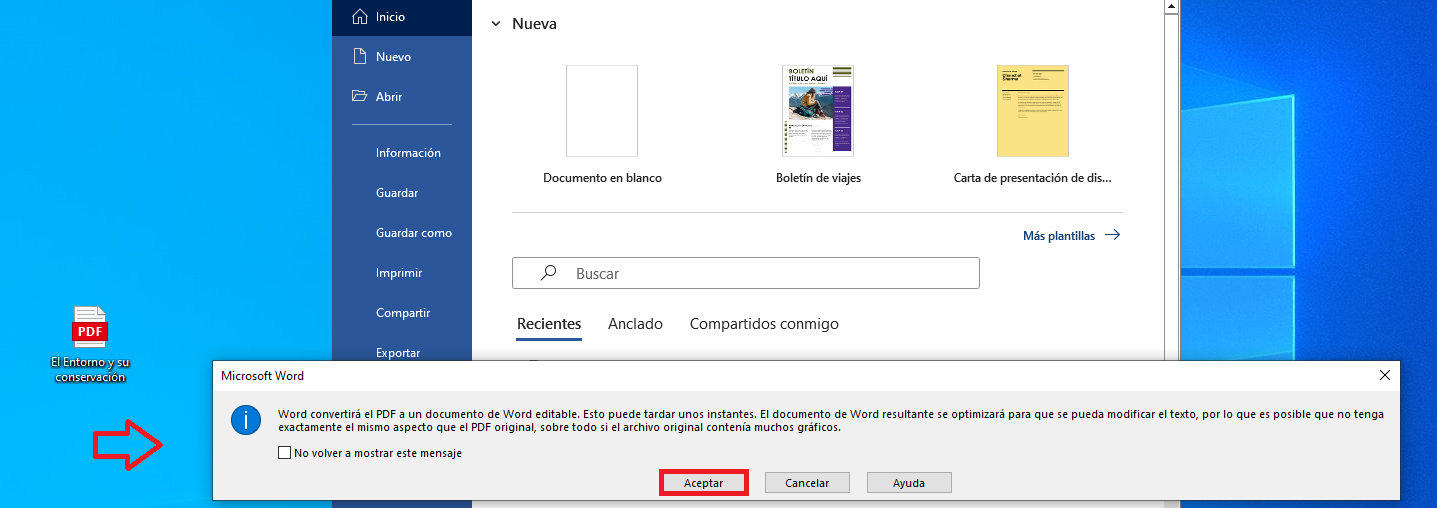
Task: Collapse the Nueva section chevron
Action: click(496, 23)
